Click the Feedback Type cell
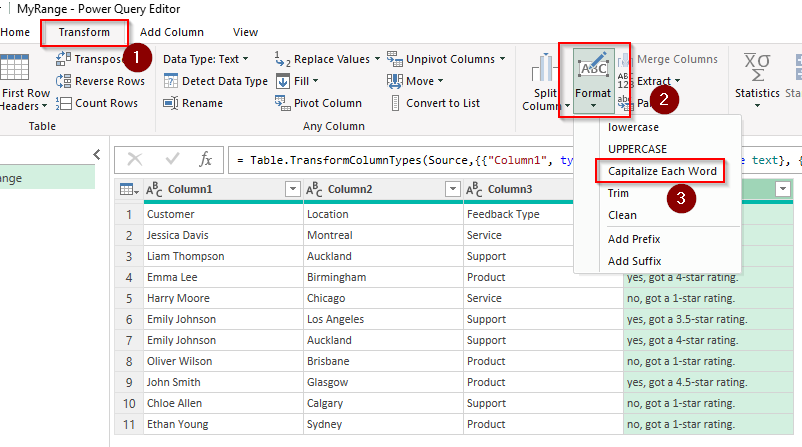Image resolution: width=802 pixels, height=447 pixels. 519,214
